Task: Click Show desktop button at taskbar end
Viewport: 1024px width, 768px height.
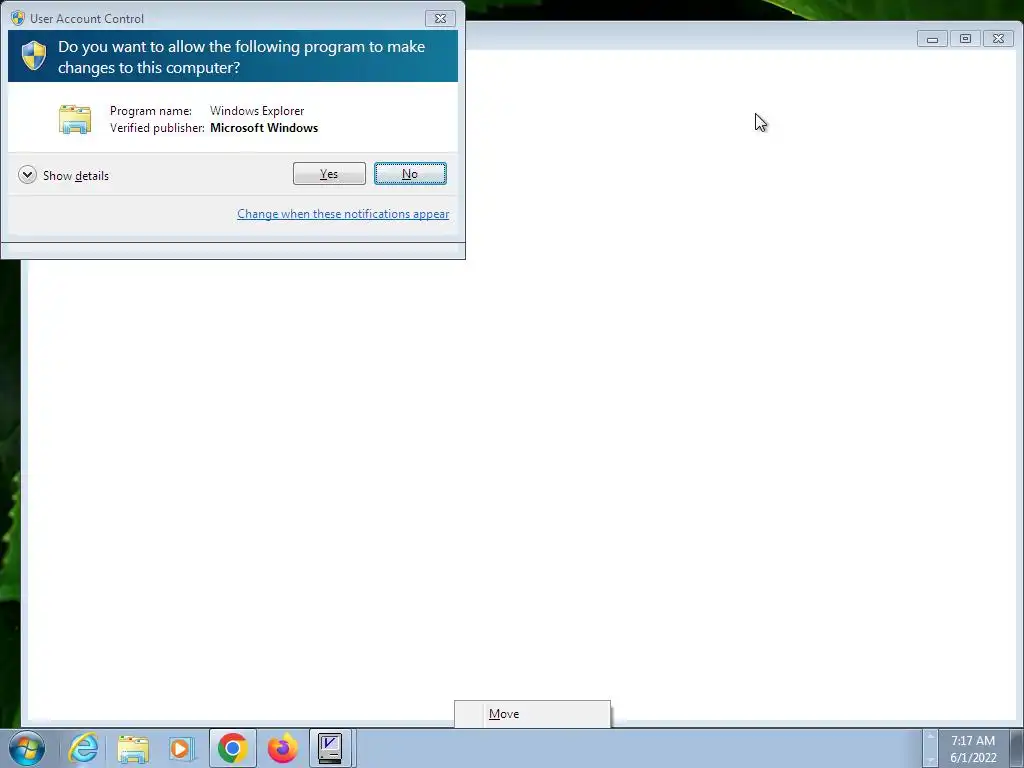Action: click(x=1017, y=748)
